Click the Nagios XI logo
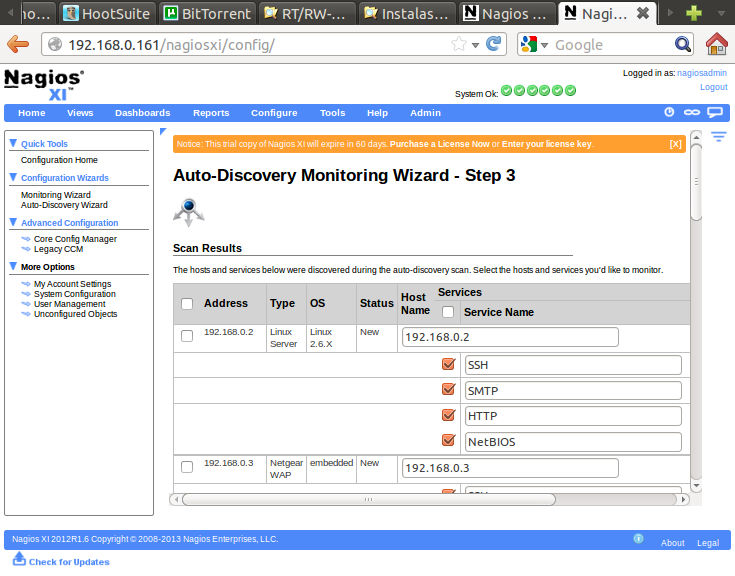Image resolution: width=735 pixels, height=576 pixels. click(x=44, y=84)
